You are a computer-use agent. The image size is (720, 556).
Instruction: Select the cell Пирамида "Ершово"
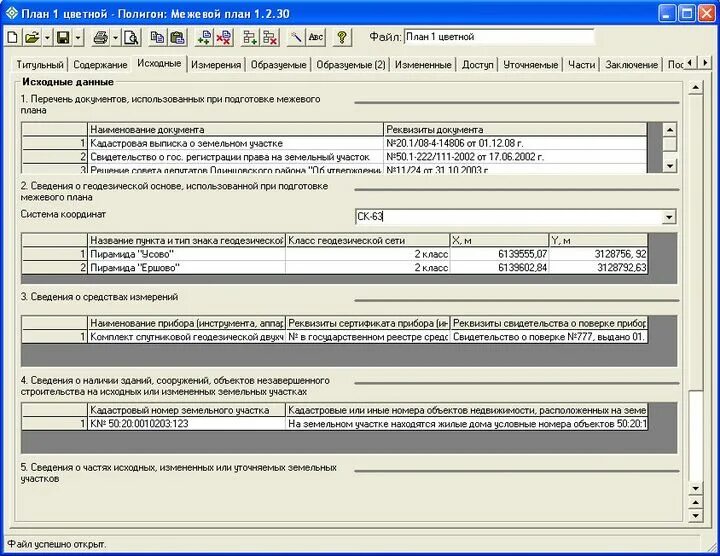point(186,268)
